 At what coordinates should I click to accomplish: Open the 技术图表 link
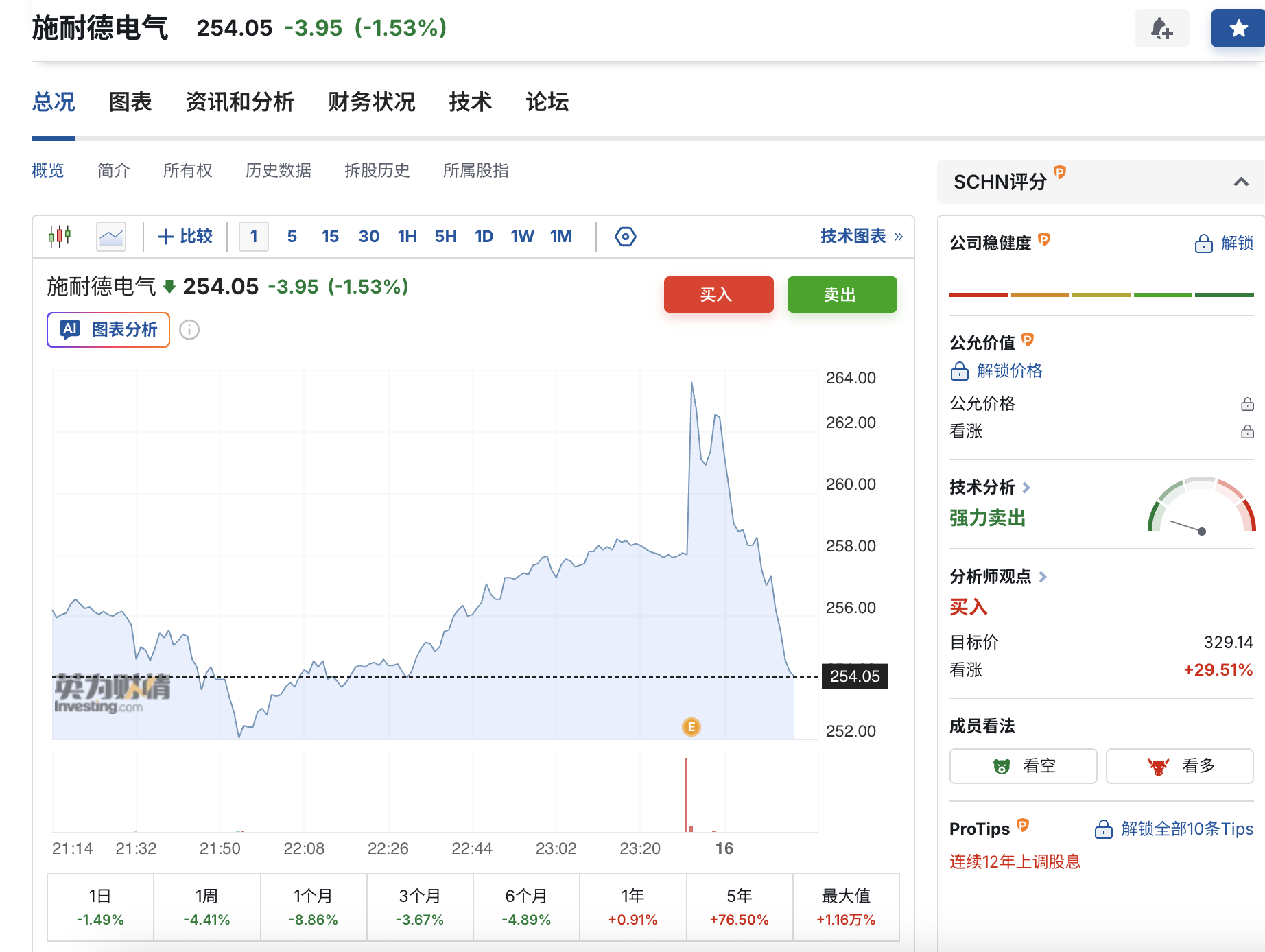pyautogui.click(x=862, y=237)
